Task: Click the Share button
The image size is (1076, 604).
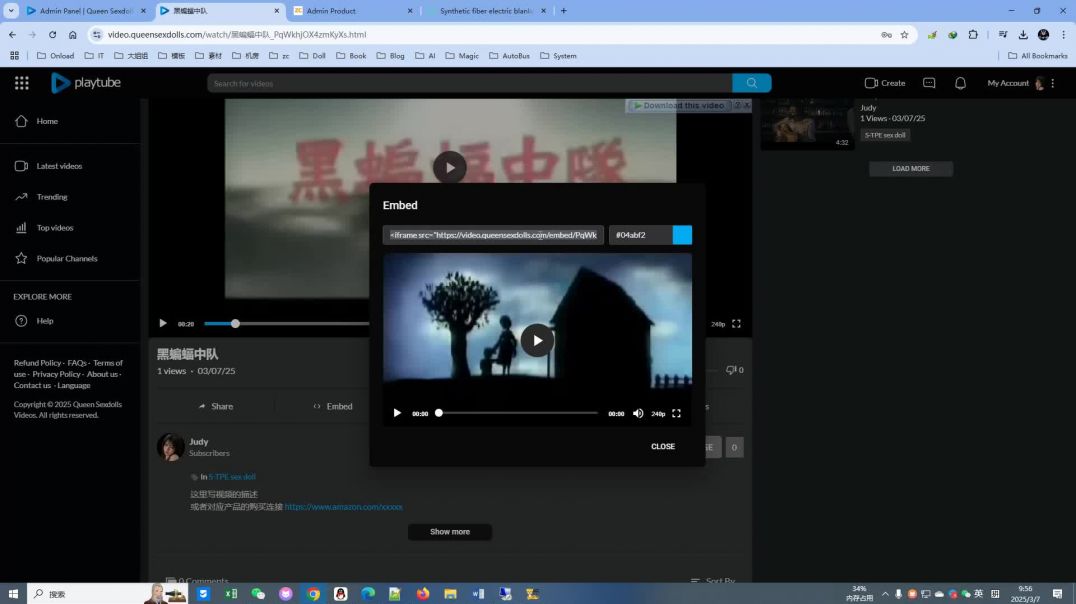Action: click(215, 406)
